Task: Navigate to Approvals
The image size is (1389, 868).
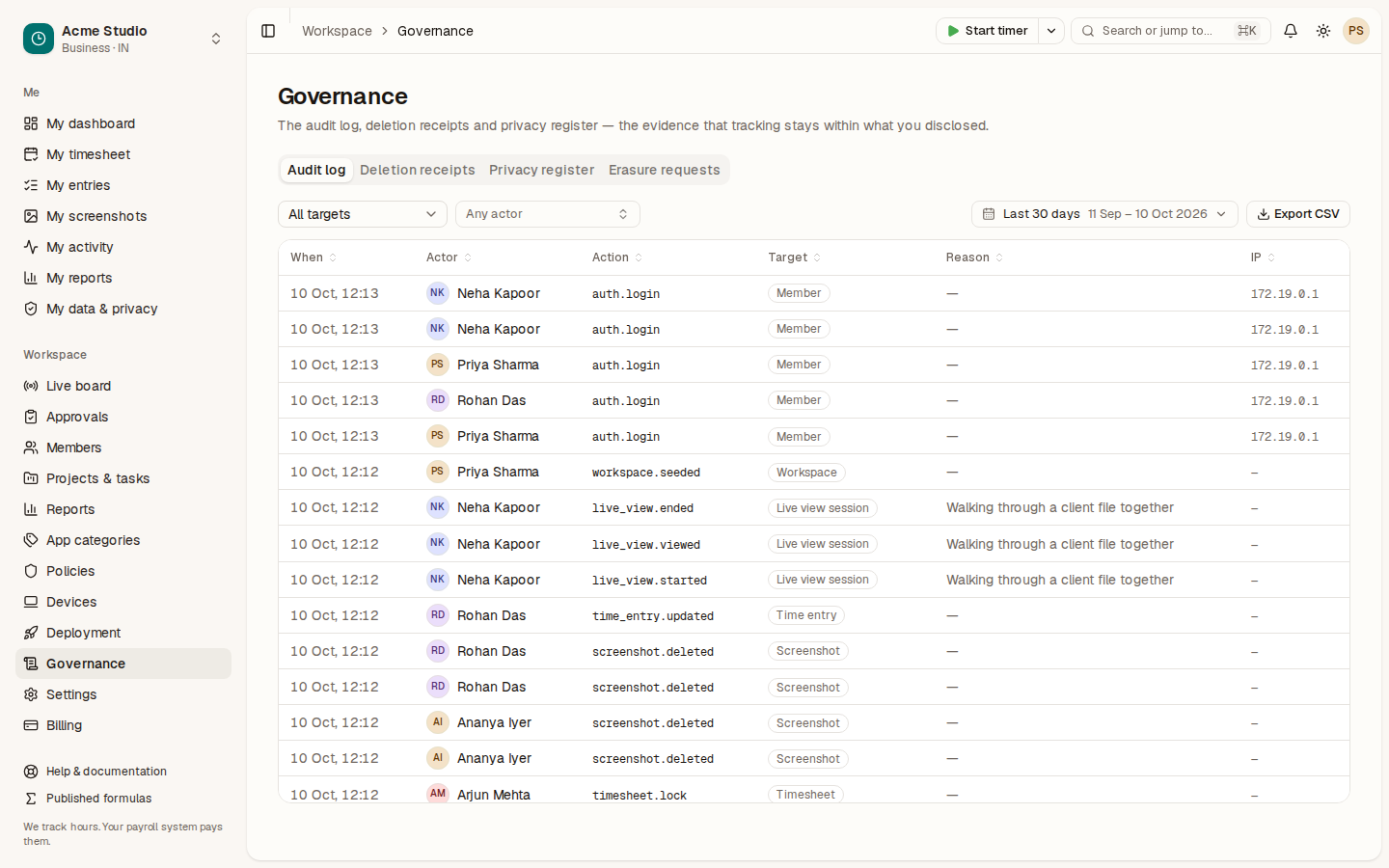Action: [x=123, y=417]
